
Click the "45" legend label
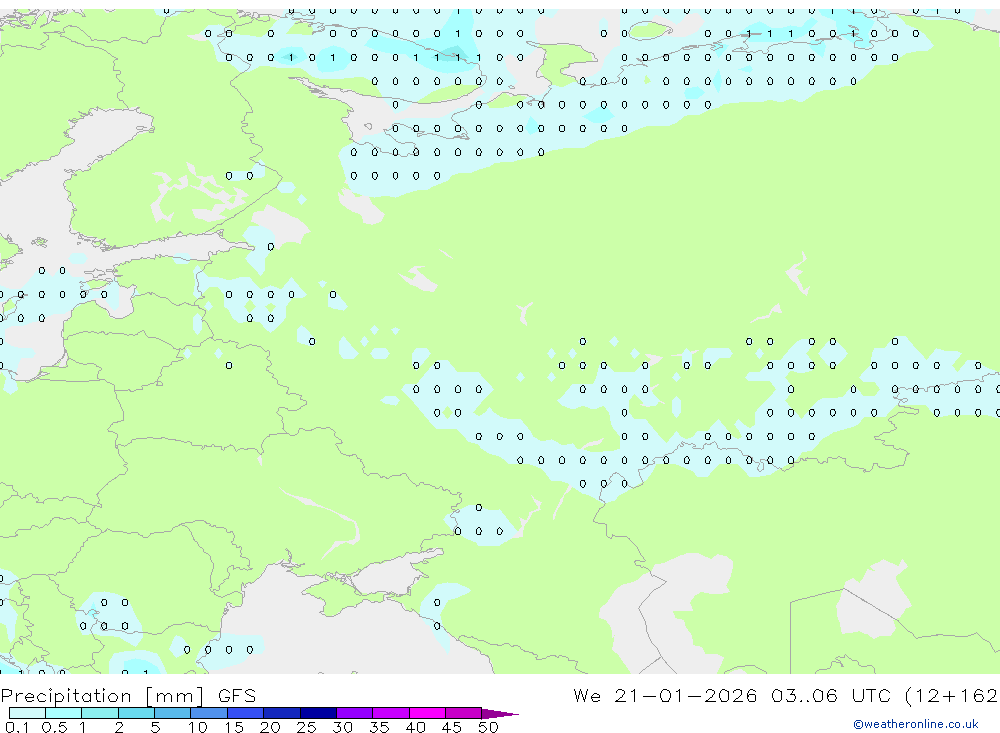[452, 727]
